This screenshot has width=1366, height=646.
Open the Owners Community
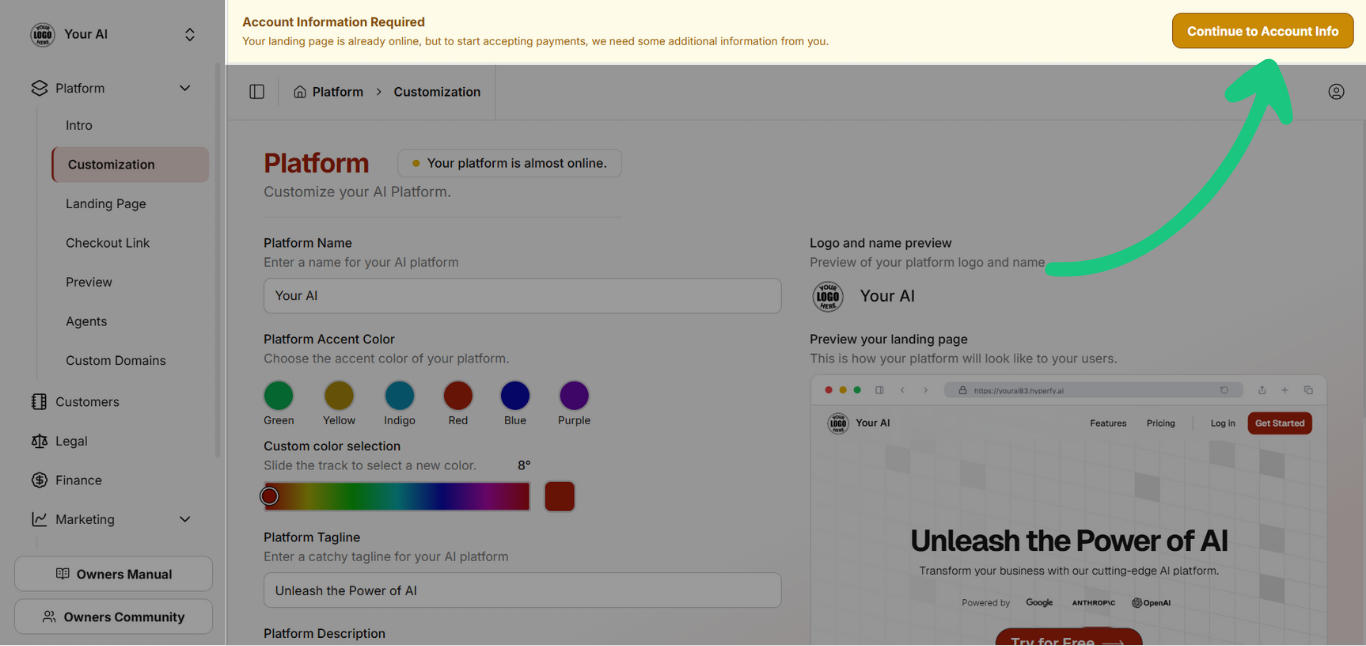pyautogui.click(x=113, y=617)
